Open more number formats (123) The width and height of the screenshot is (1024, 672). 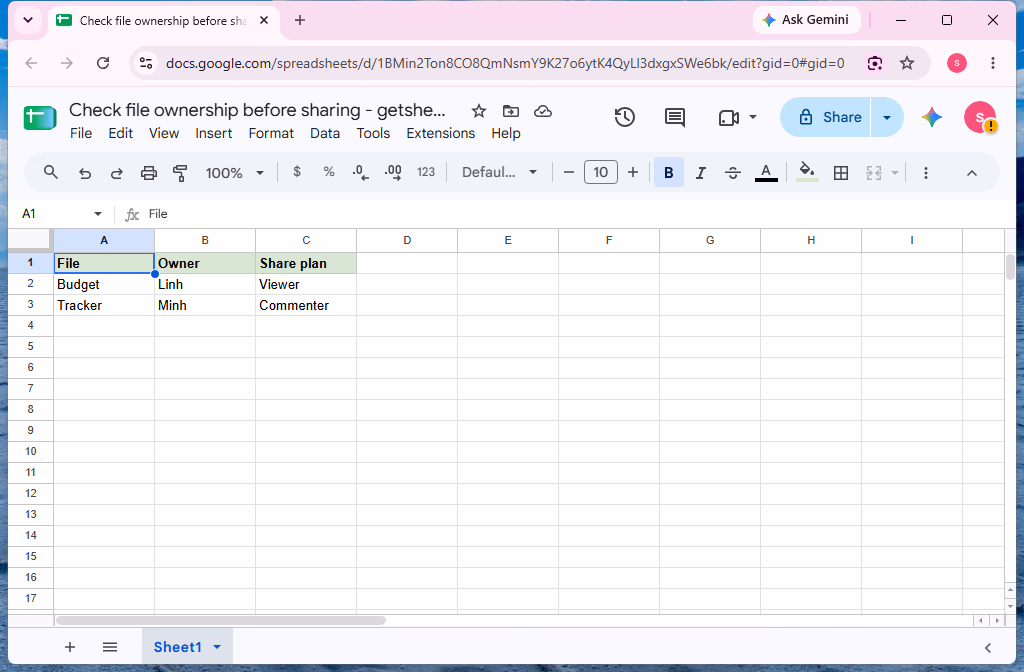pyautogui.click(x=426, y=172)
